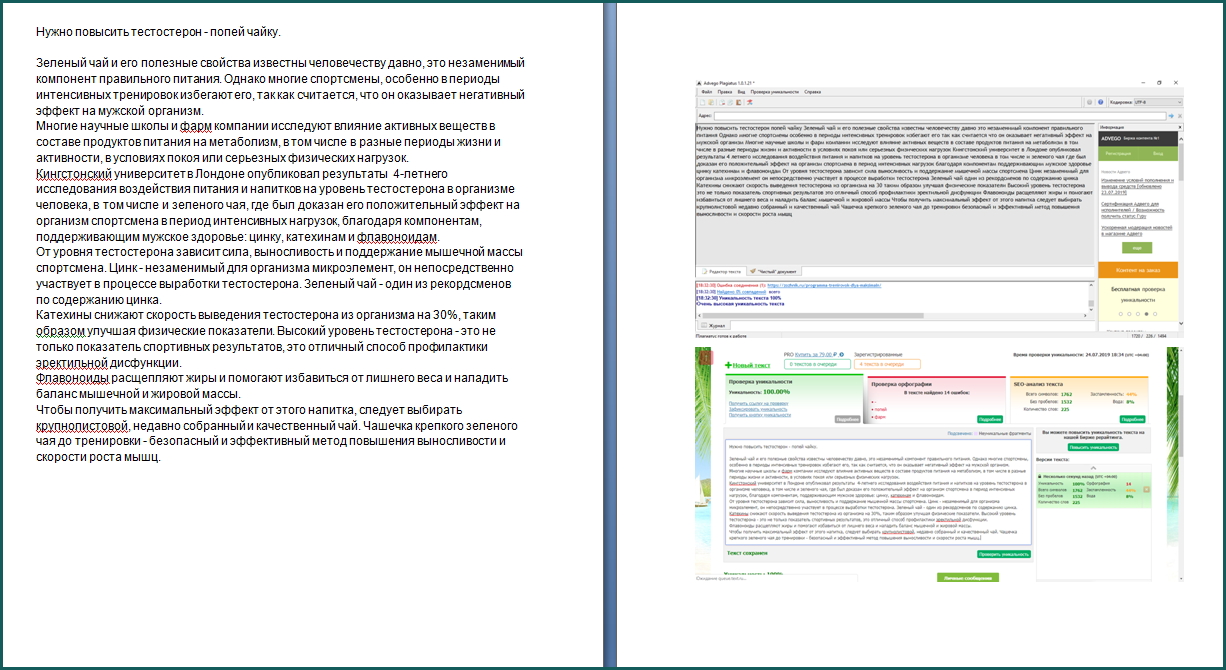Click the underlined word "крупнолистовой" on left page
Image resolution: width=1226 pixels, height=670 pixels.
pyautogui.click(x=84, y=424)
